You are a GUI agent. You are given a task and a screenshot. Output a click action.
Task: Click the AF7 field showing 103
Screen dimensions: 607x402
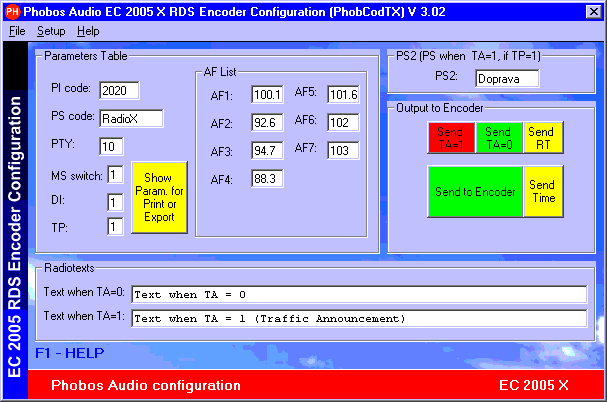343,150
